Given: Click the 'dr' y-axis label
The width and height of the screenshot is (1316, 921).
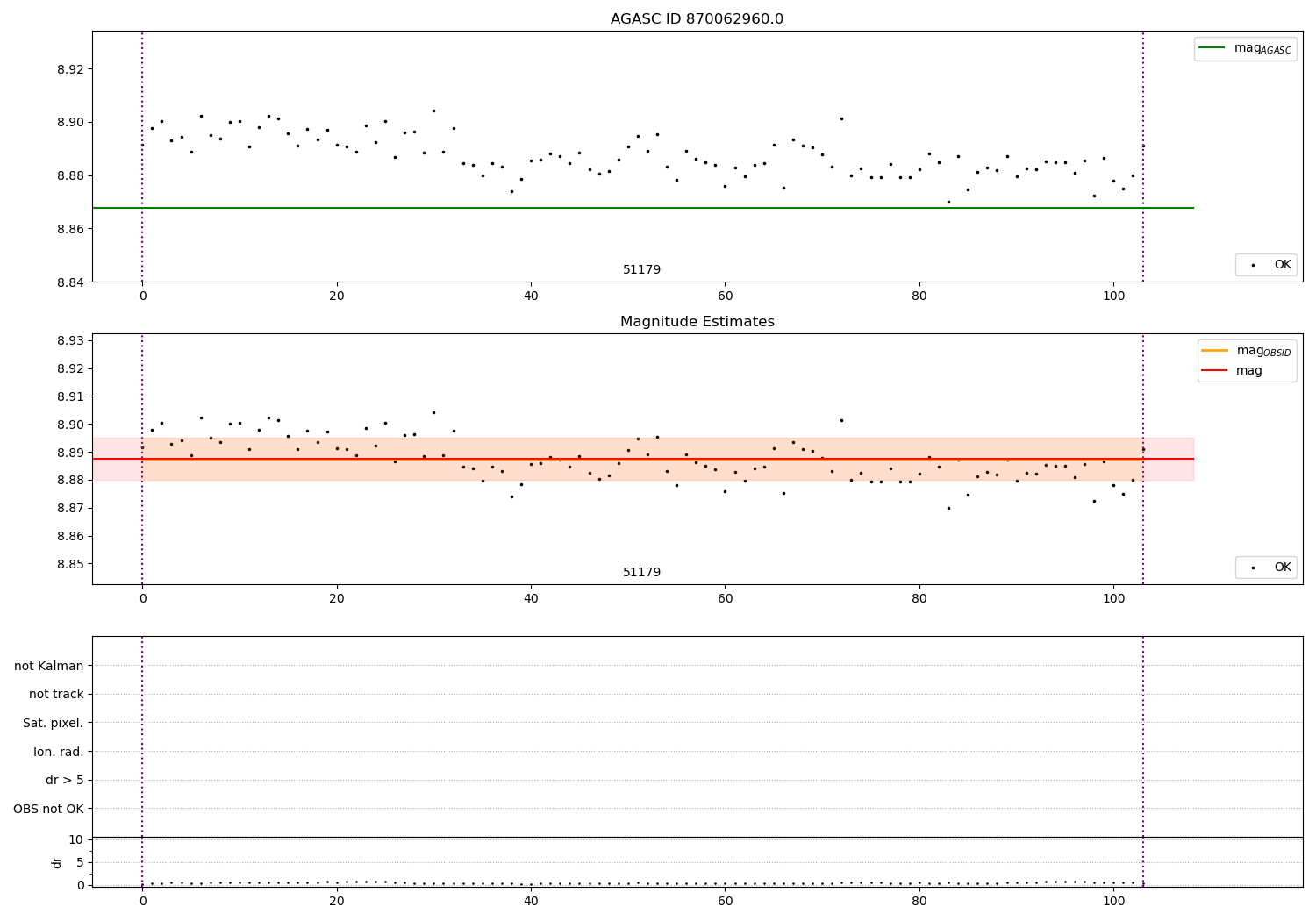Looking at the screenshot, I should 57,862.
